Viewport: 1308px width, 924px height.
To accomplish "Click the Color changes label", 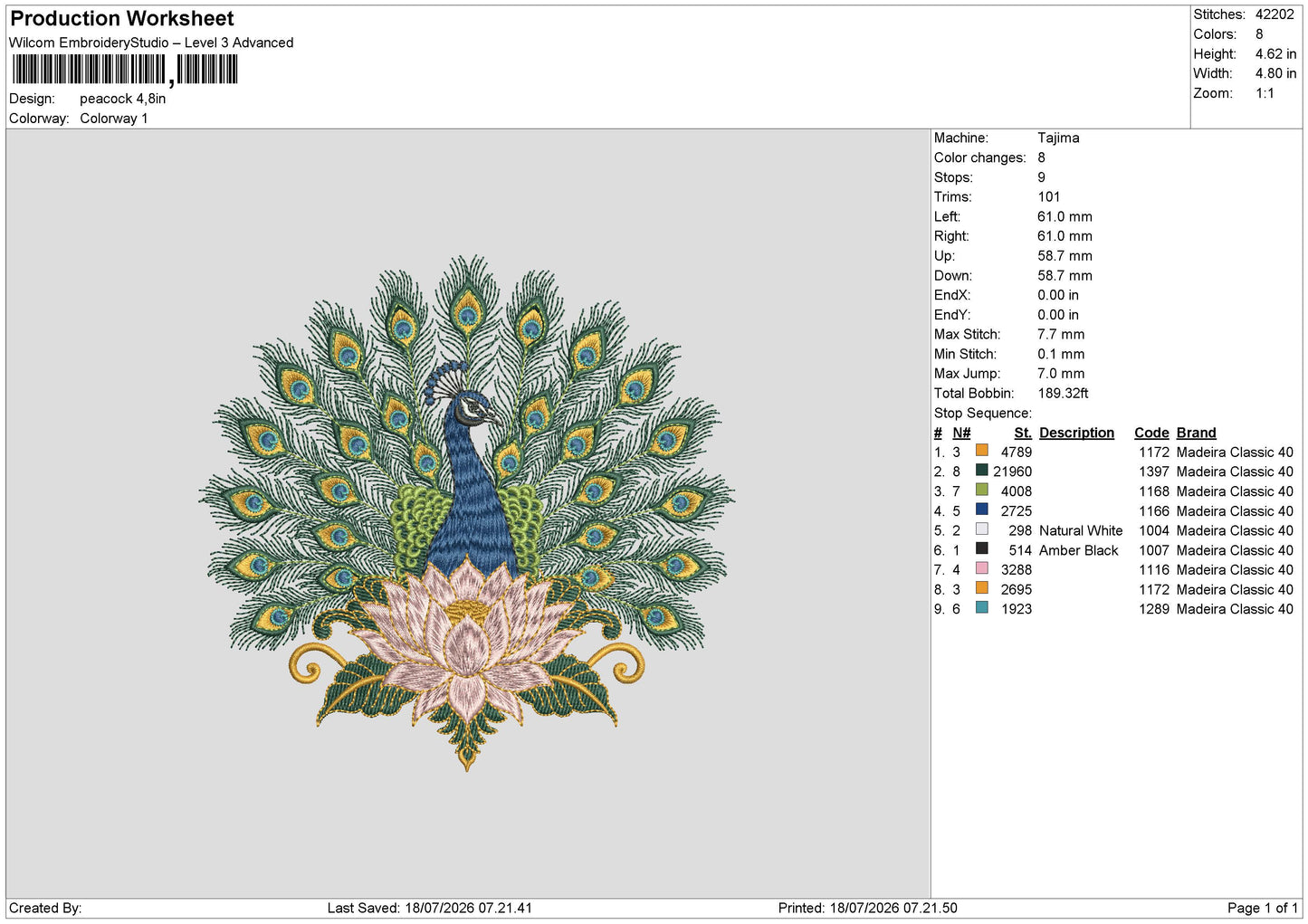I will coord(980,157).
